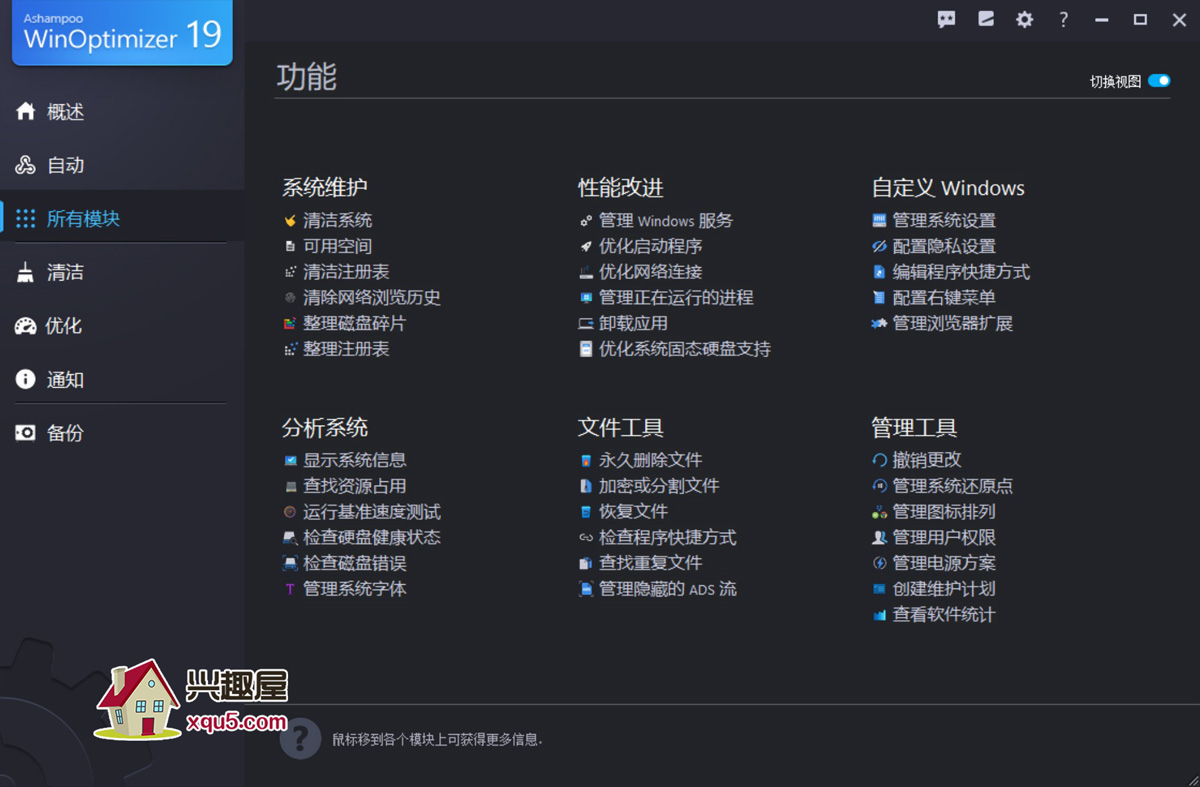Image resolution: width=1200 pixels, height=787 pixels.
Task: Click the 分析系统 category heading
Action: tap(325, 427)
